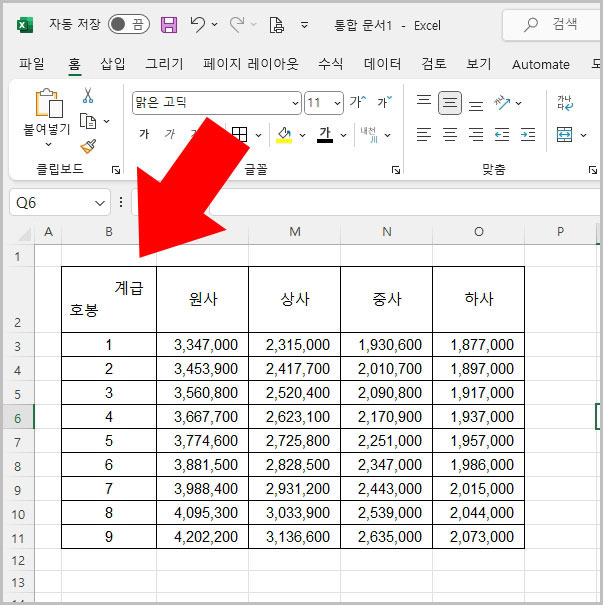Open the font color dropdown arrow
This screenshot has height=605, width=603.
click(x=343, y=135)
